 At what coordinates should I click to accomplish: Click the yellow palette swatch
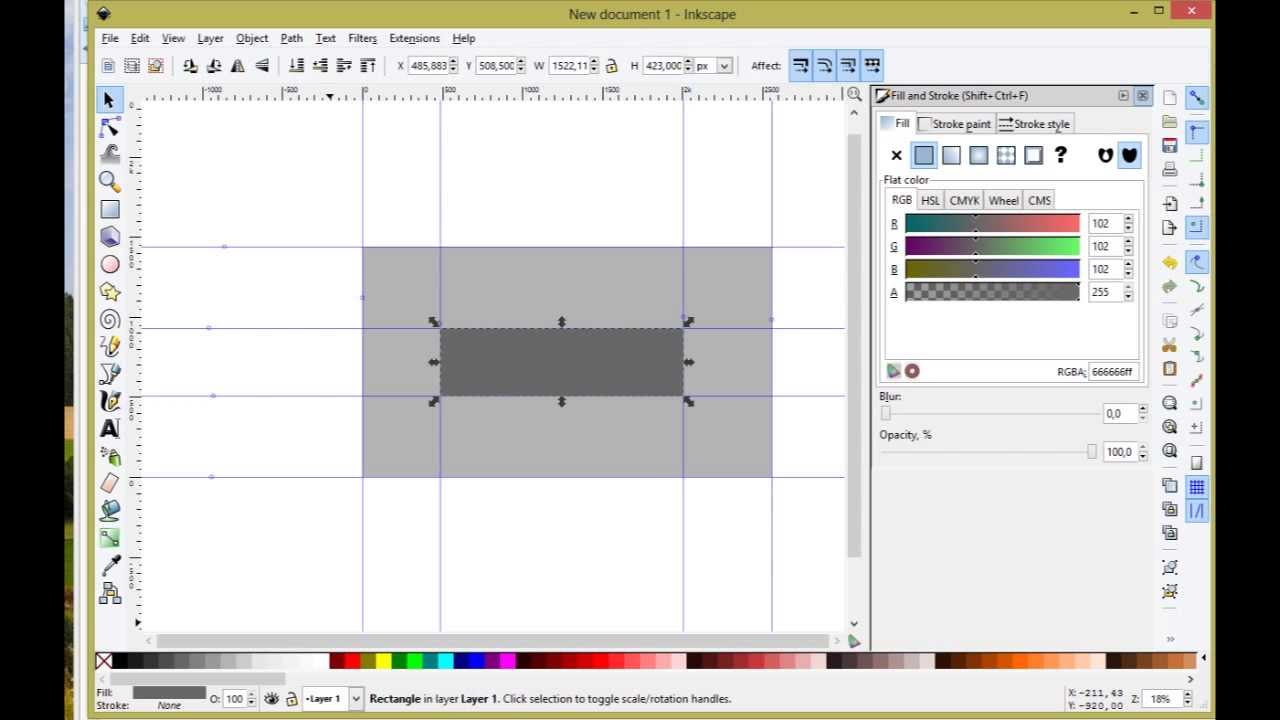pyautogui.click(x=383, y=661)
